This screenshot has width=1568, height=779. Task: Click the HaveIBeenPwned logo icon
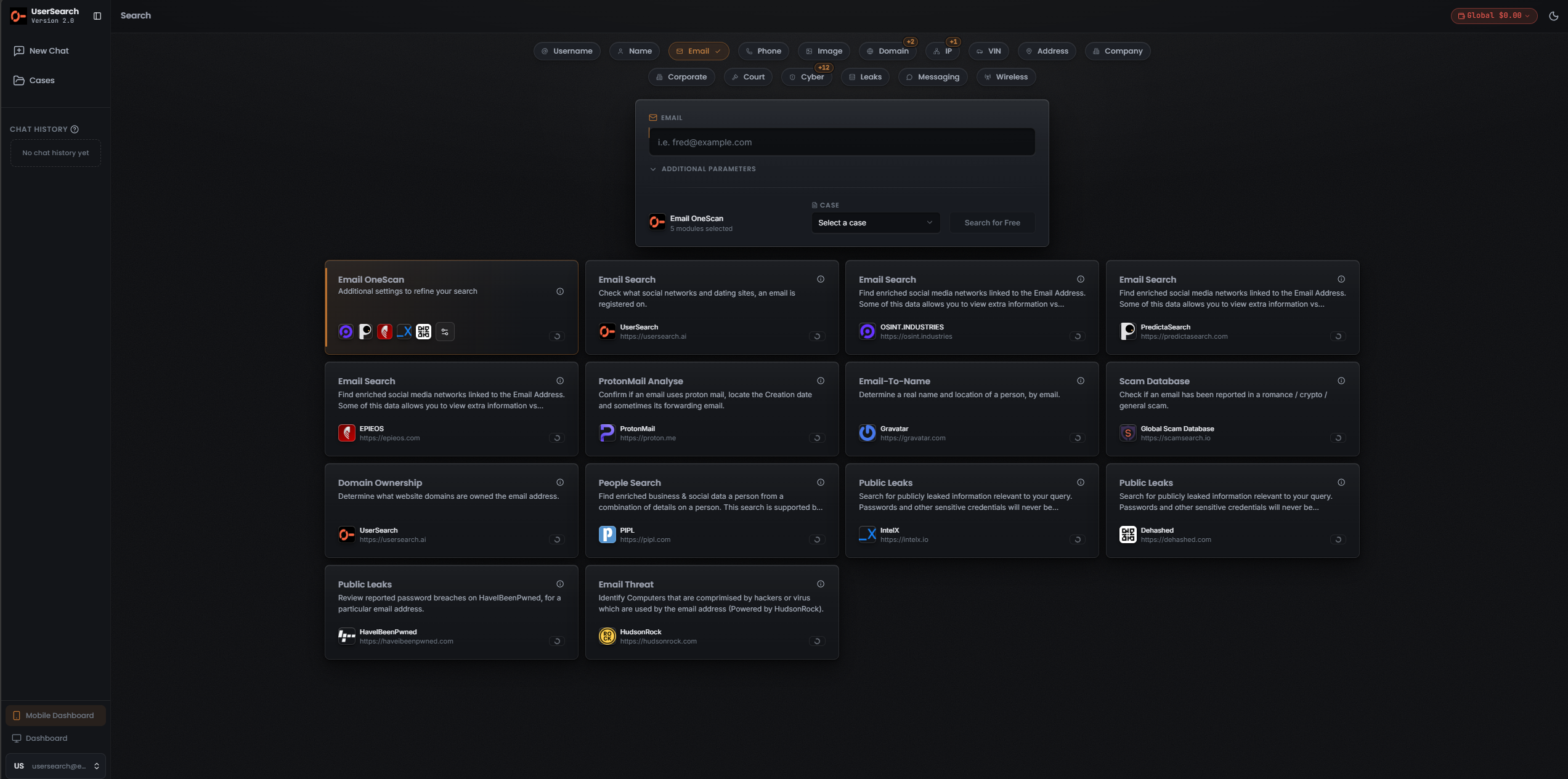(347, 636)
